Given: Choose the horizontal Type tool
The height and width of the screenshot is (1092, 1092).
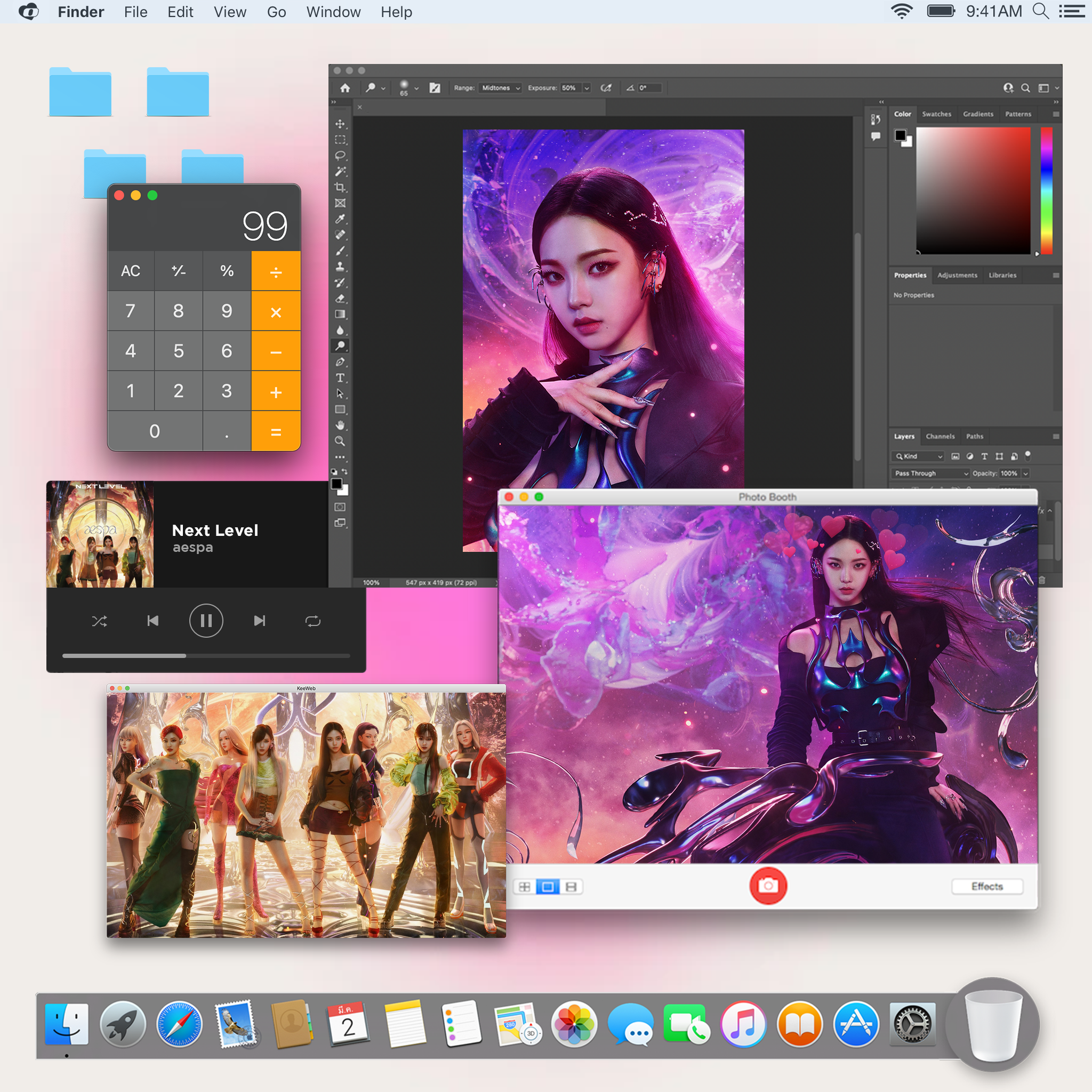Looking at the screenshot, I should point(340,378).
